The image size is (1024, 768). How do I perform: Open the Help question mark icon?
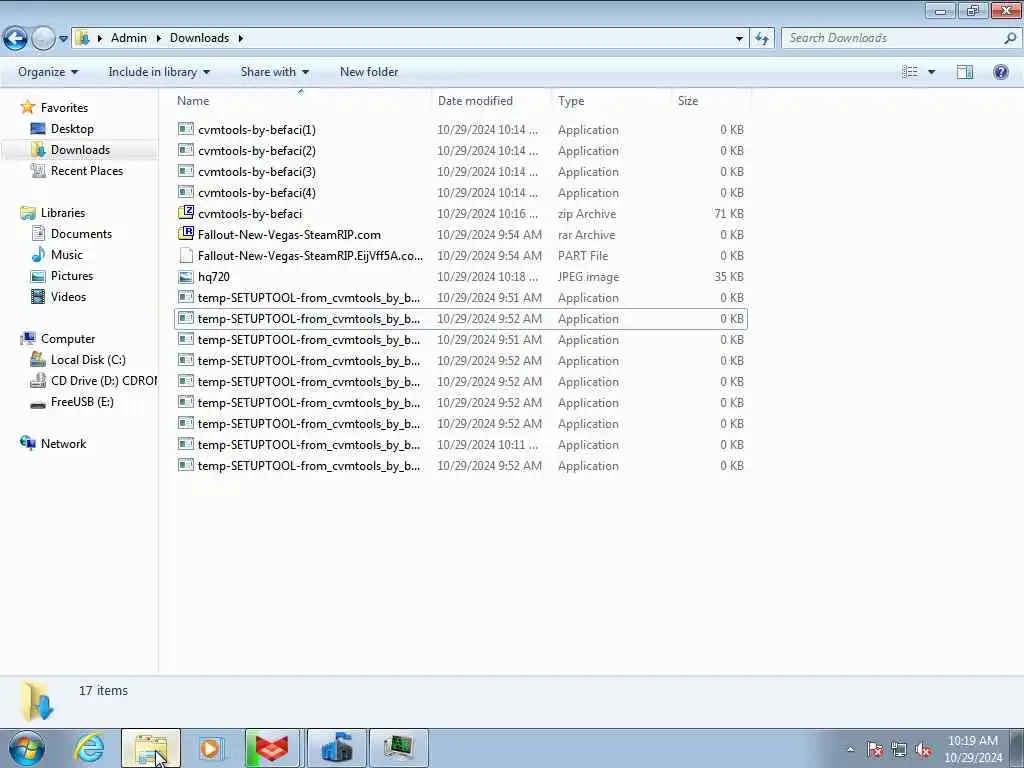(1000, 72)
